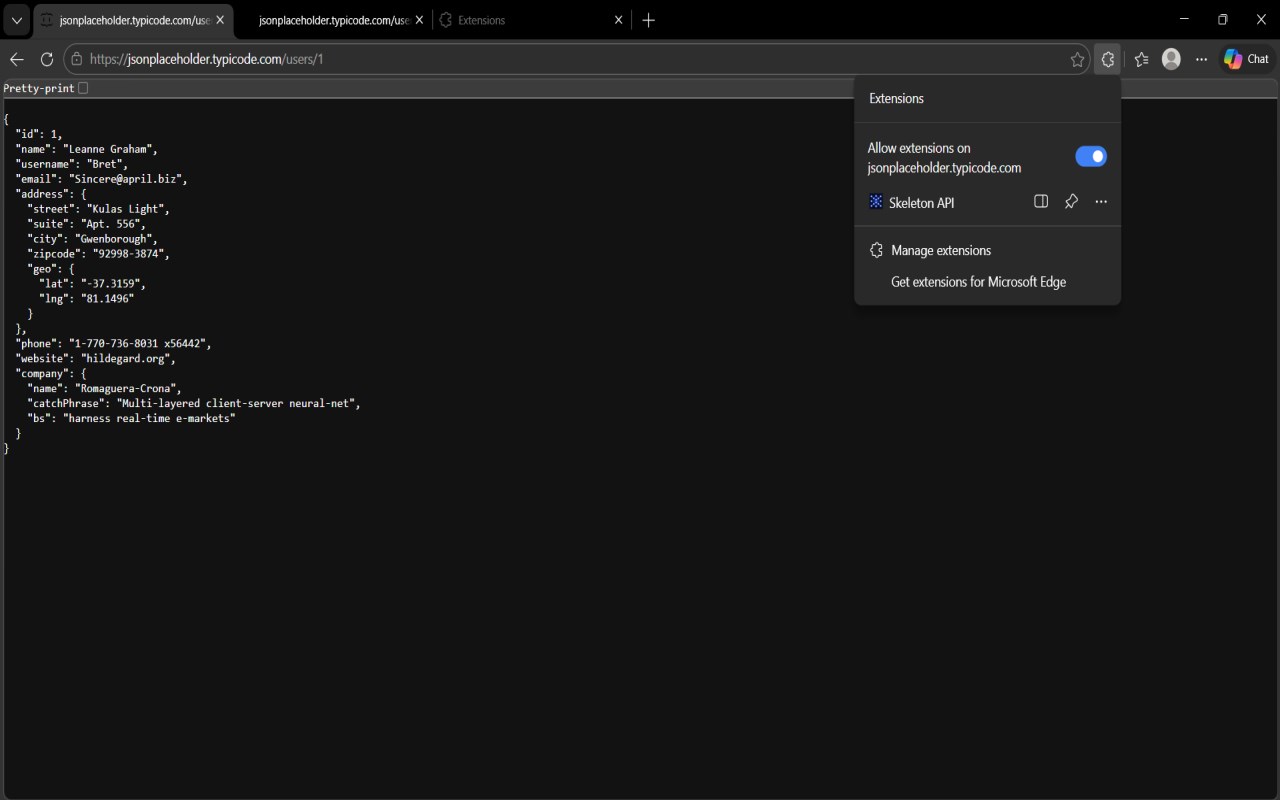Toggle the Pretty-print checkbox
Viewport: 1280px width, 800px height.
click(83, 88)
